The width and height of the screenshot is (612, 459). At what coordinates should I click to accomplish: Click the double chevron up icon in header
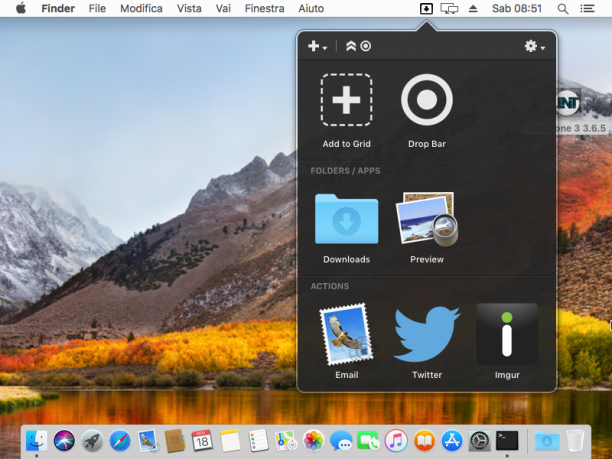pos(351,46)
